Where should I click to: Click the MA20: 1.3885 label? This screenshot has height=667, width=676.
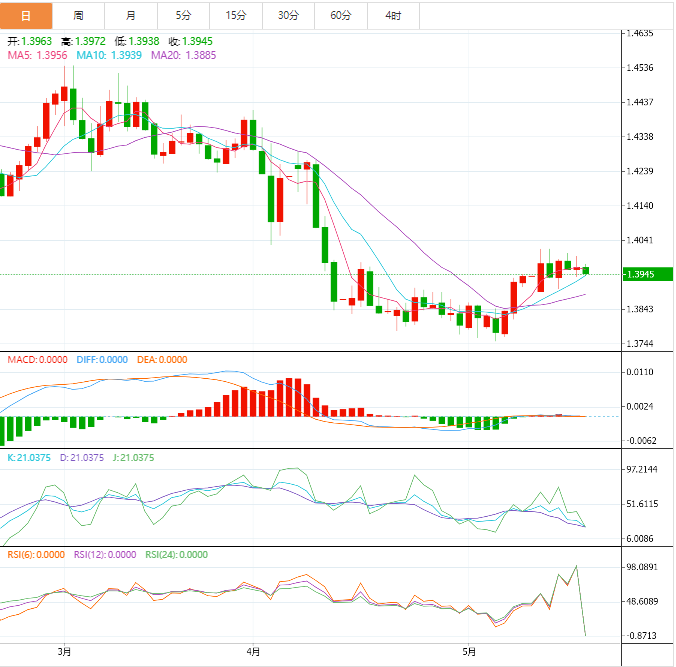click(184, 55)
